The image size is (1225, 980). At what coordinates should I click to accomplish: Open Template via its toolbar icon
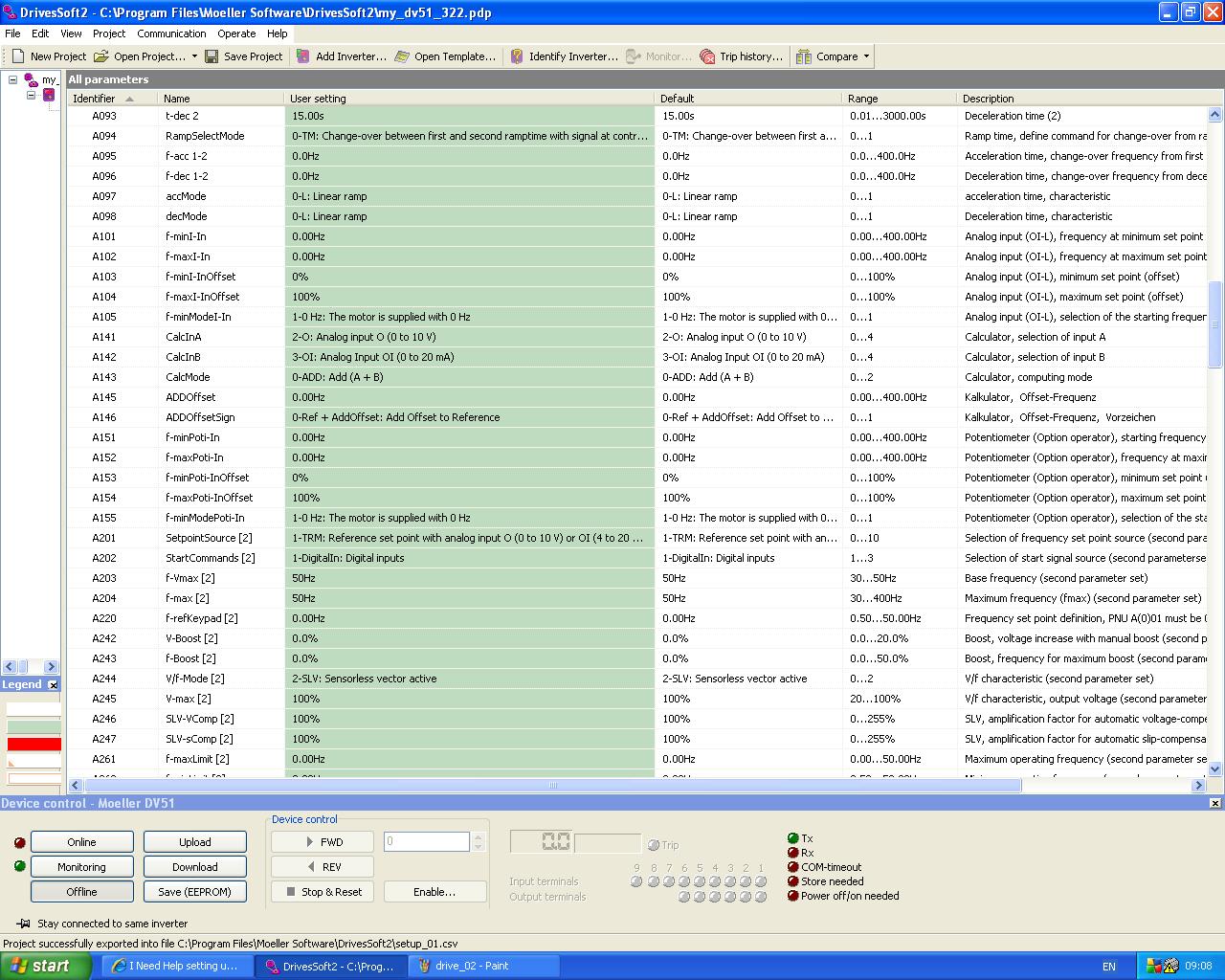point(402,56)
